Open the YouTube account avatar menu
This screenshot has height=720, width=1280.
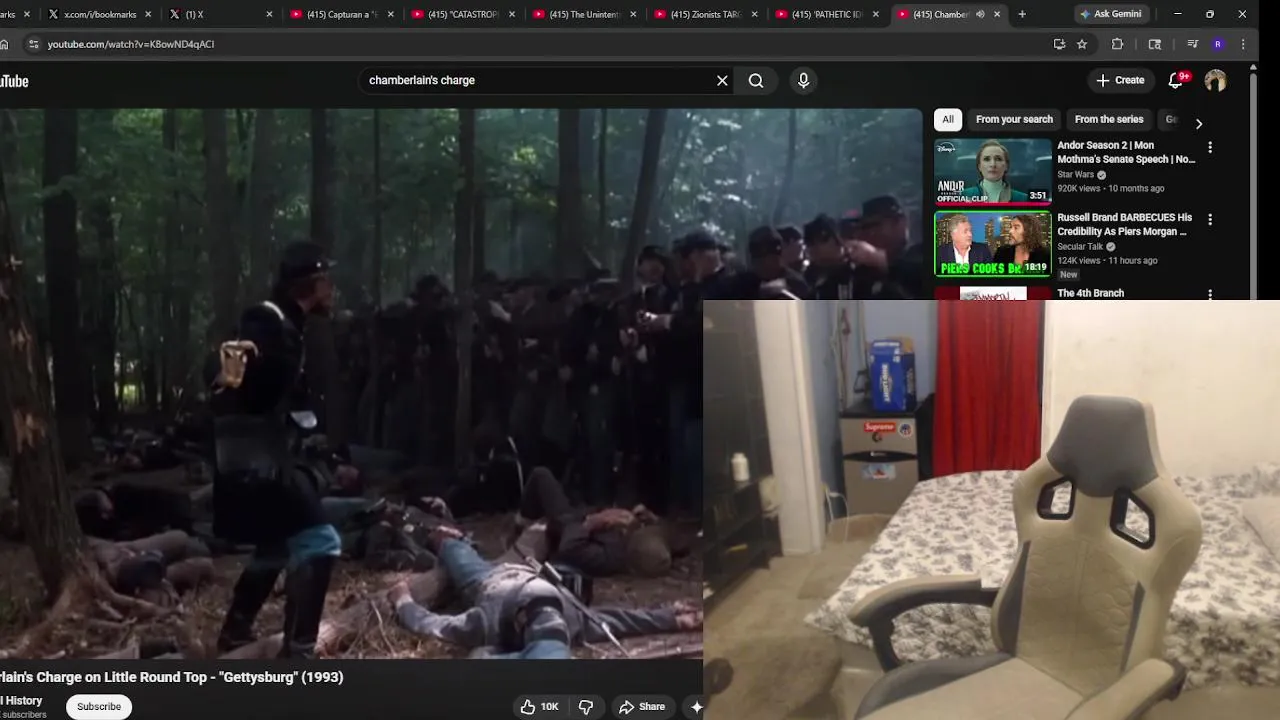(1215, 80)
